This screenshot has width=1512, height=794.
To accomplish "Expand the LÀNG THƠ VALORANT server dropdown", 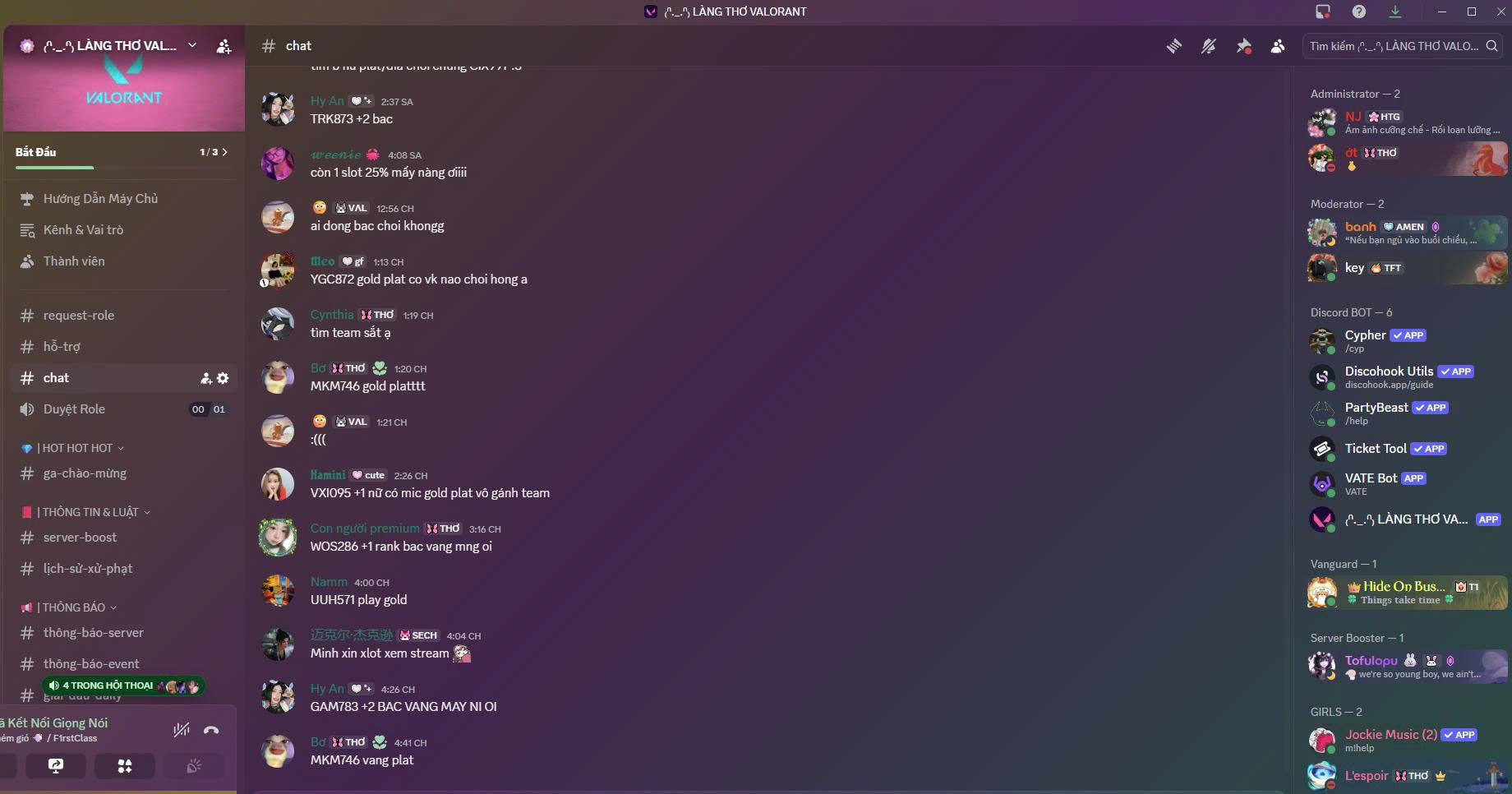I will (192, 45).
